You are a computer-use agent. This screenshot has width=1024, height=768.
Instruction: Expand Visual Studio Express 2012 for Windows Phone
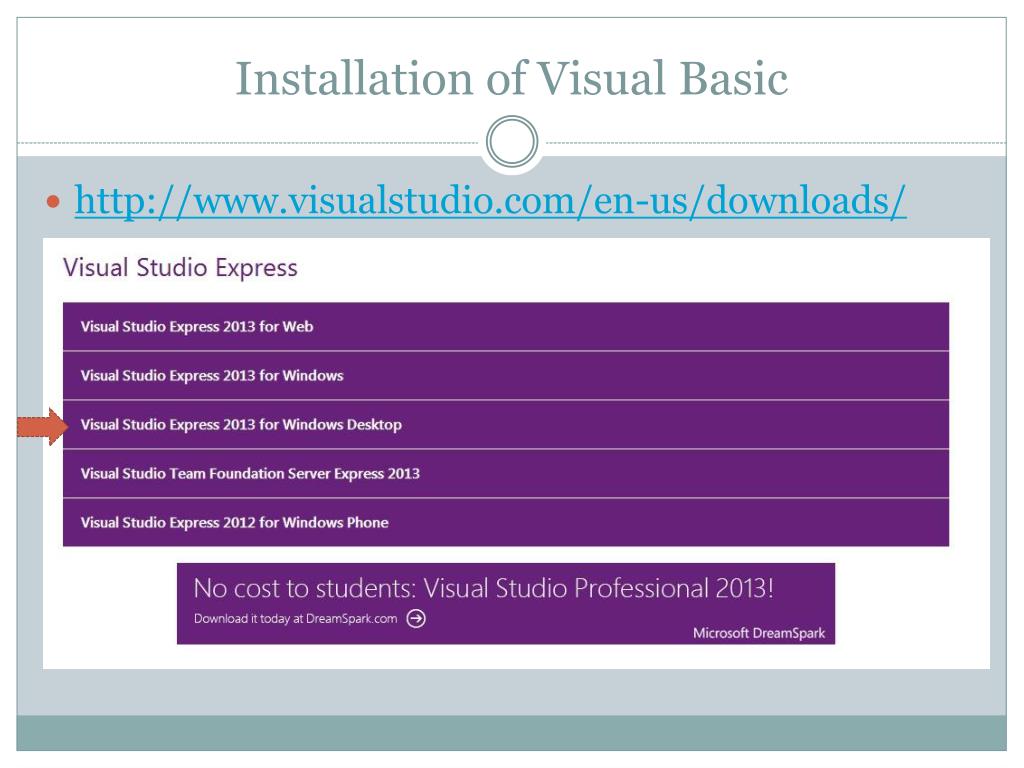[x=505, y=522]
